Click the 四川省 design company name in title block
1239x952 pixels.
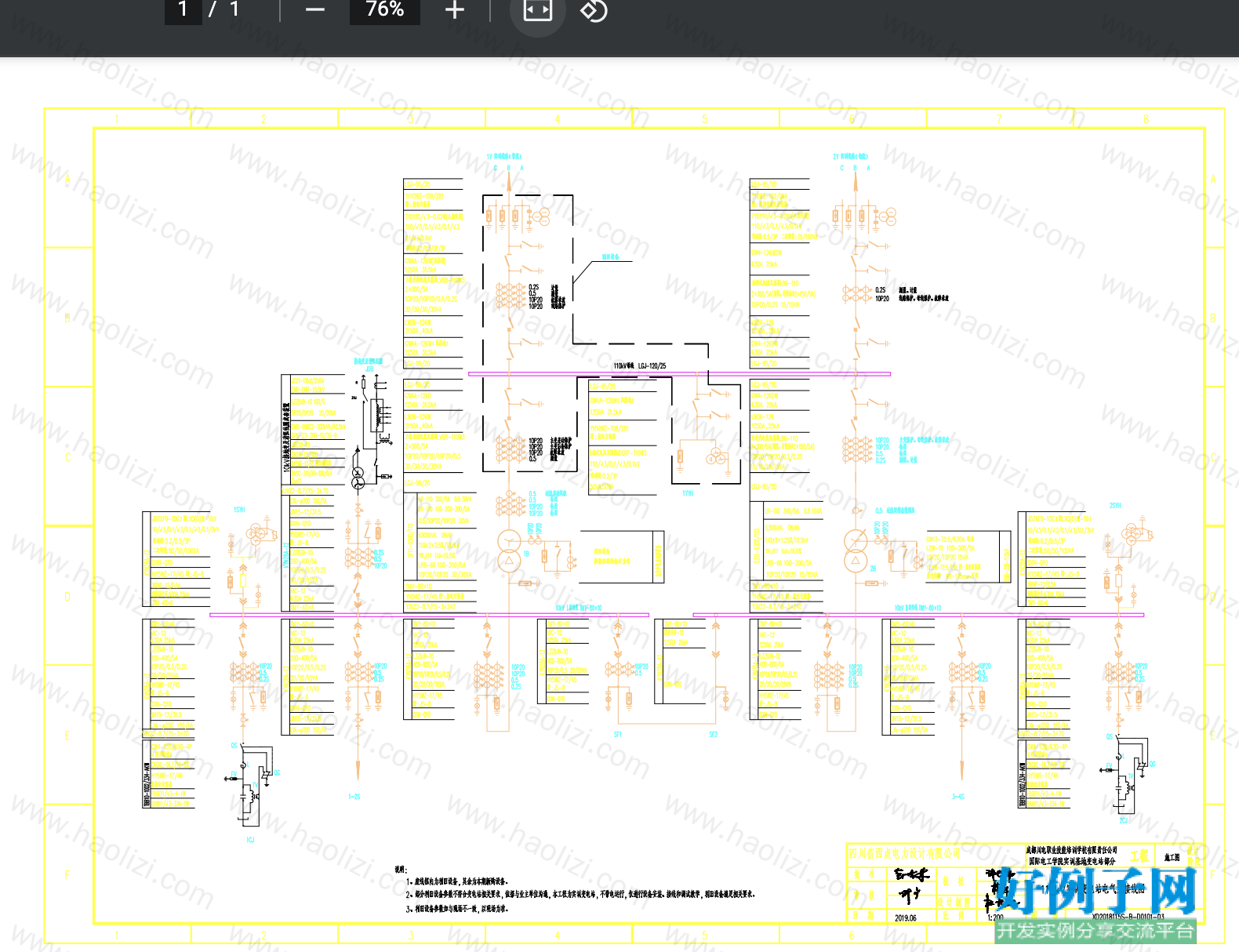tap(903, 853)
